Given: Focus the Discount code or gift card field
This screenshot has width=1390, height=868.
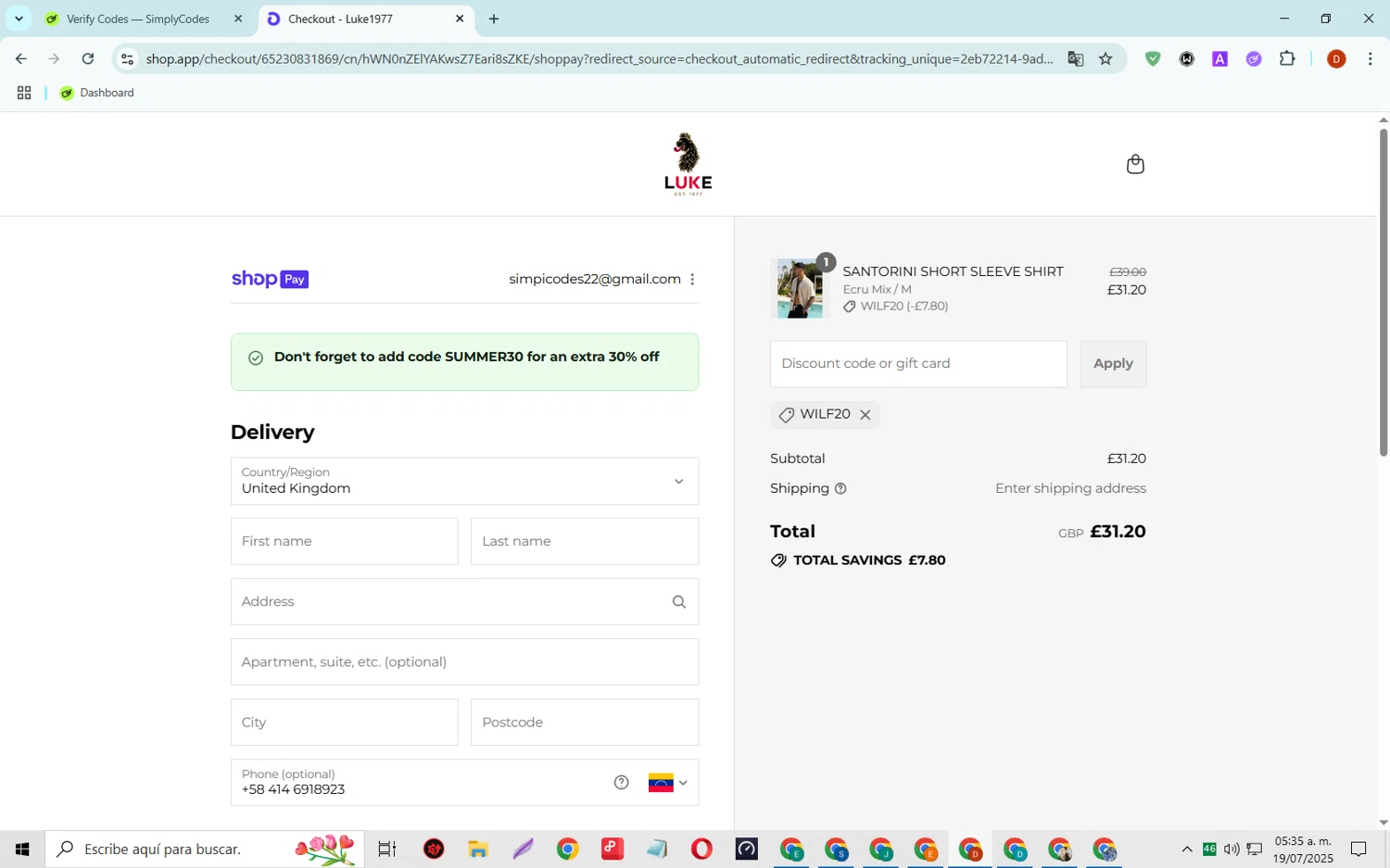Looking at the screenshot, I should click(x=918, y=364).
